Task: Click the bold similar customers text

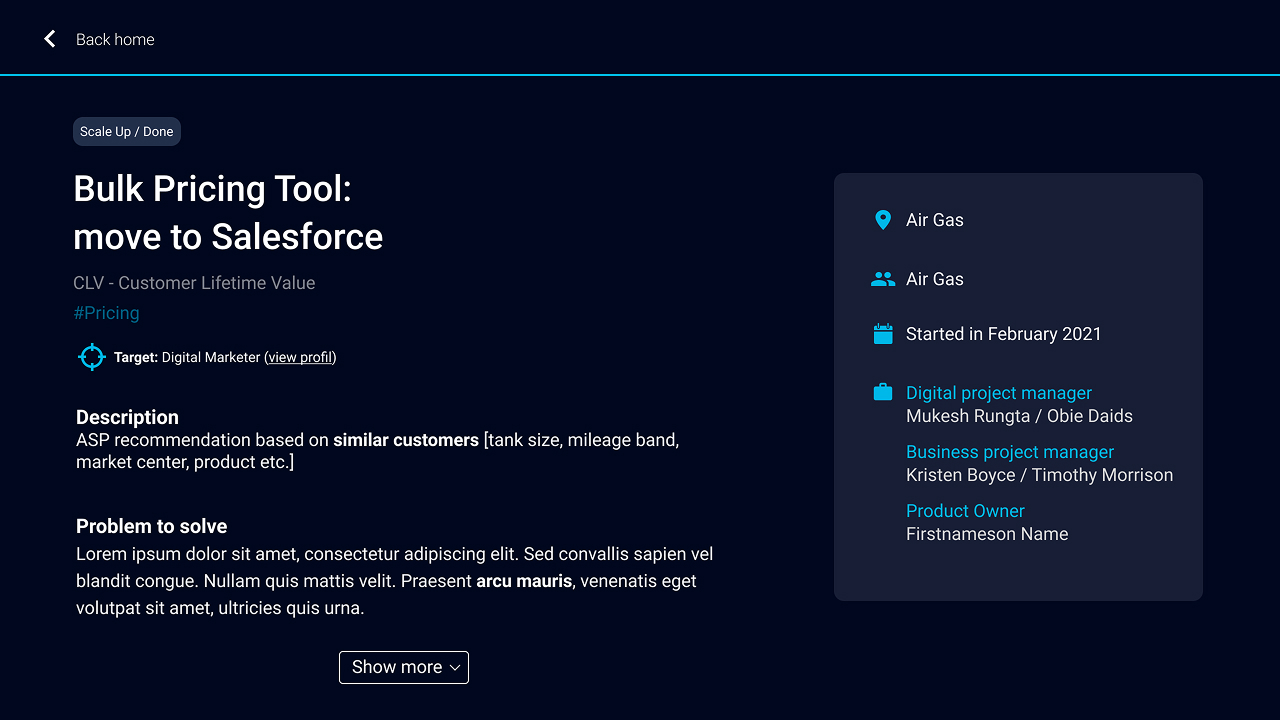Action: point(406,440)
